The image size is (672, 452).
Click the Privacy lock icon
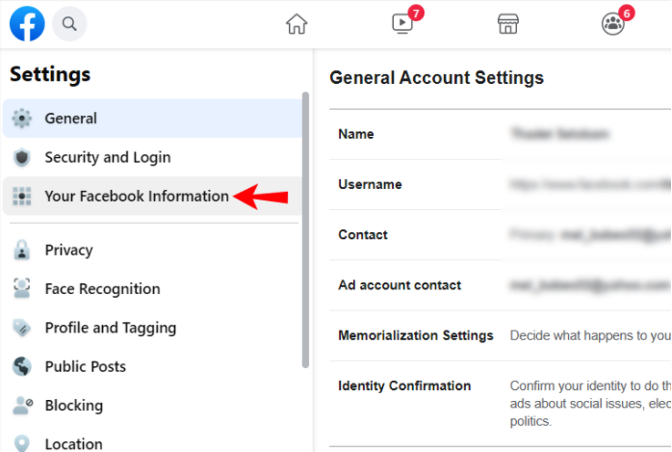point(22,250)
